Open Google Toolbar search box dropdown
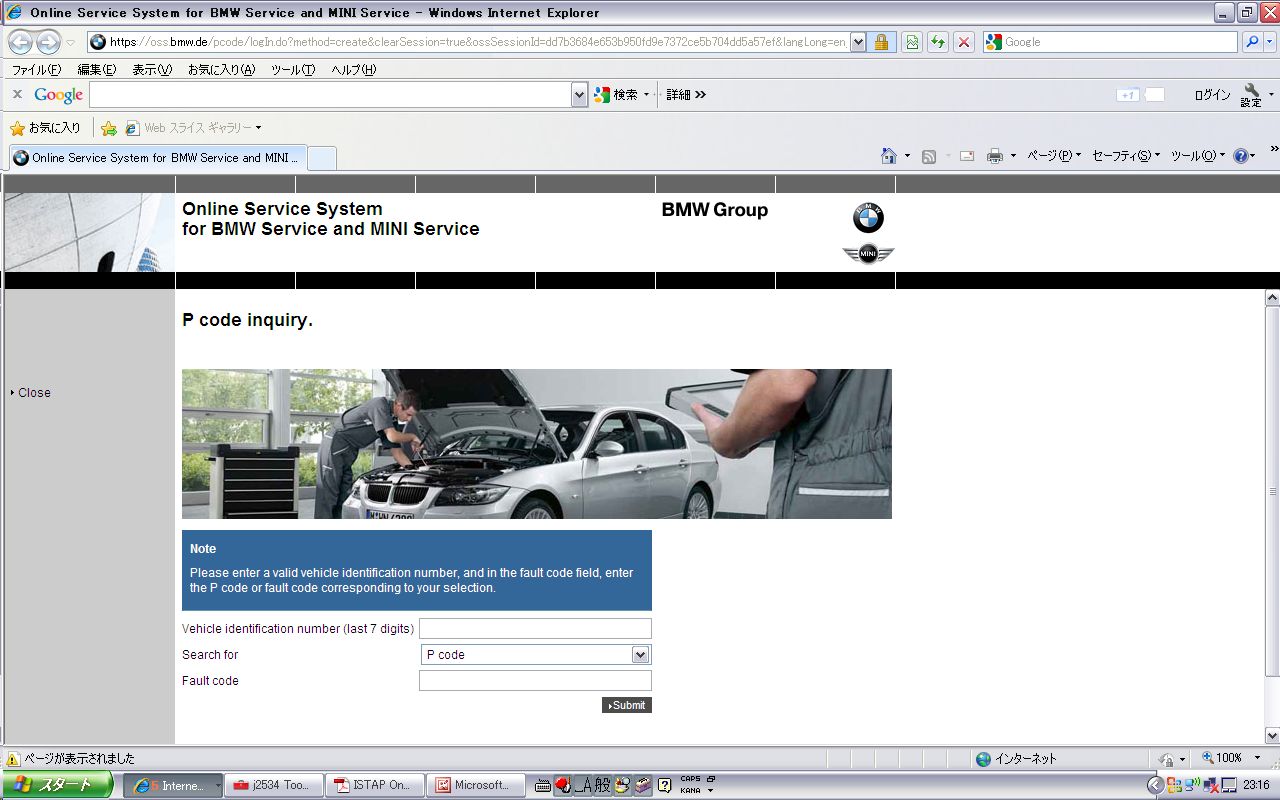 pos(580,95)
